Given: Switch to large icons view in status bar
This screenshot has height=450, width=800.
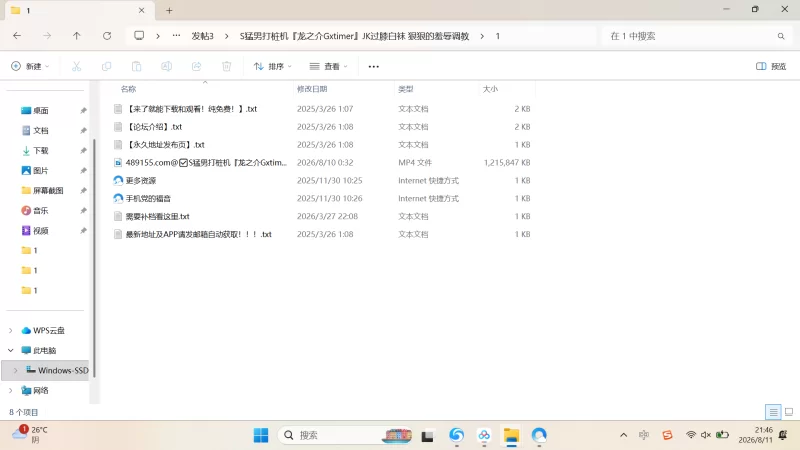Looking at the screenshot, I should (789, 412).
